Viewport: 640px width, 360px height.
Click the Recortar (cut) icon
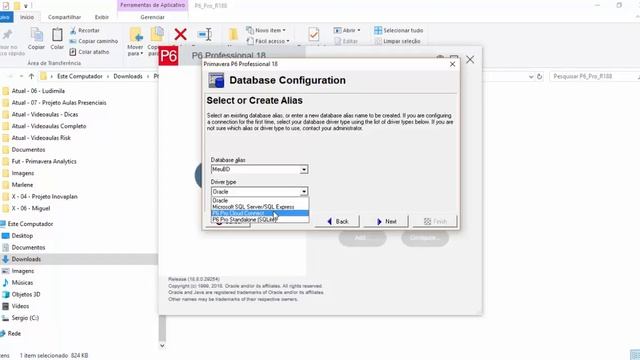[73, 31]
